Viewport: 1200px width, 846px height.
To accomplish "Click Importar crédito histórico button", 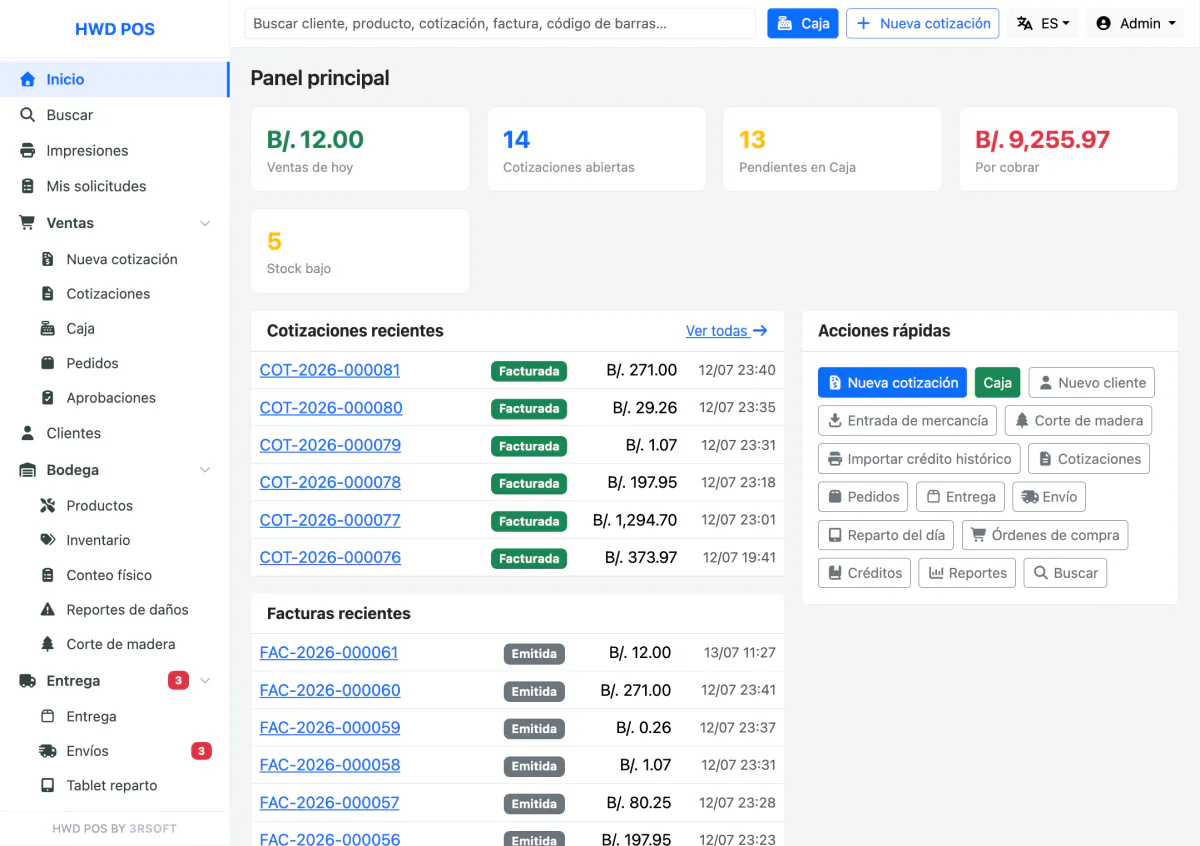I will [x=919, y=459].
